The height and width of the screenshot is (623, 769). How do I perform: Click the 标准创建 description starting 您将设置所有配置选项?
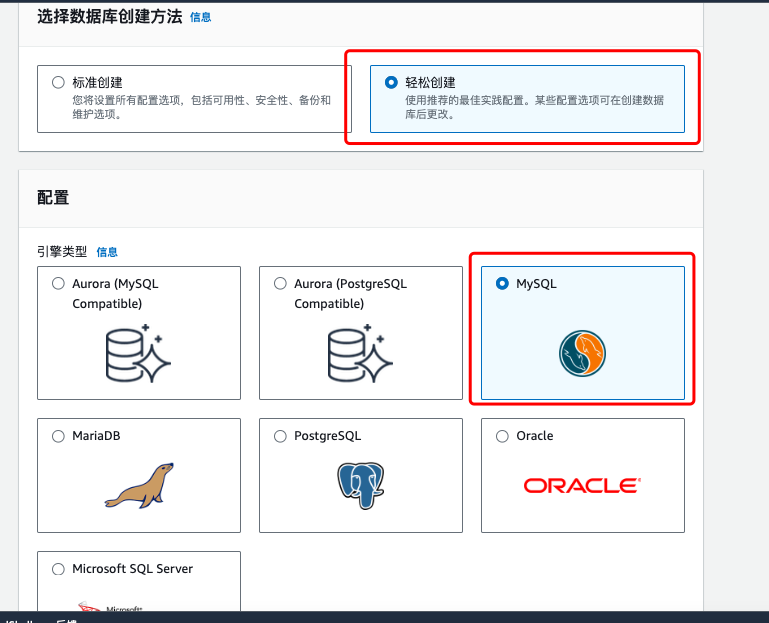[x=202, y=107]
